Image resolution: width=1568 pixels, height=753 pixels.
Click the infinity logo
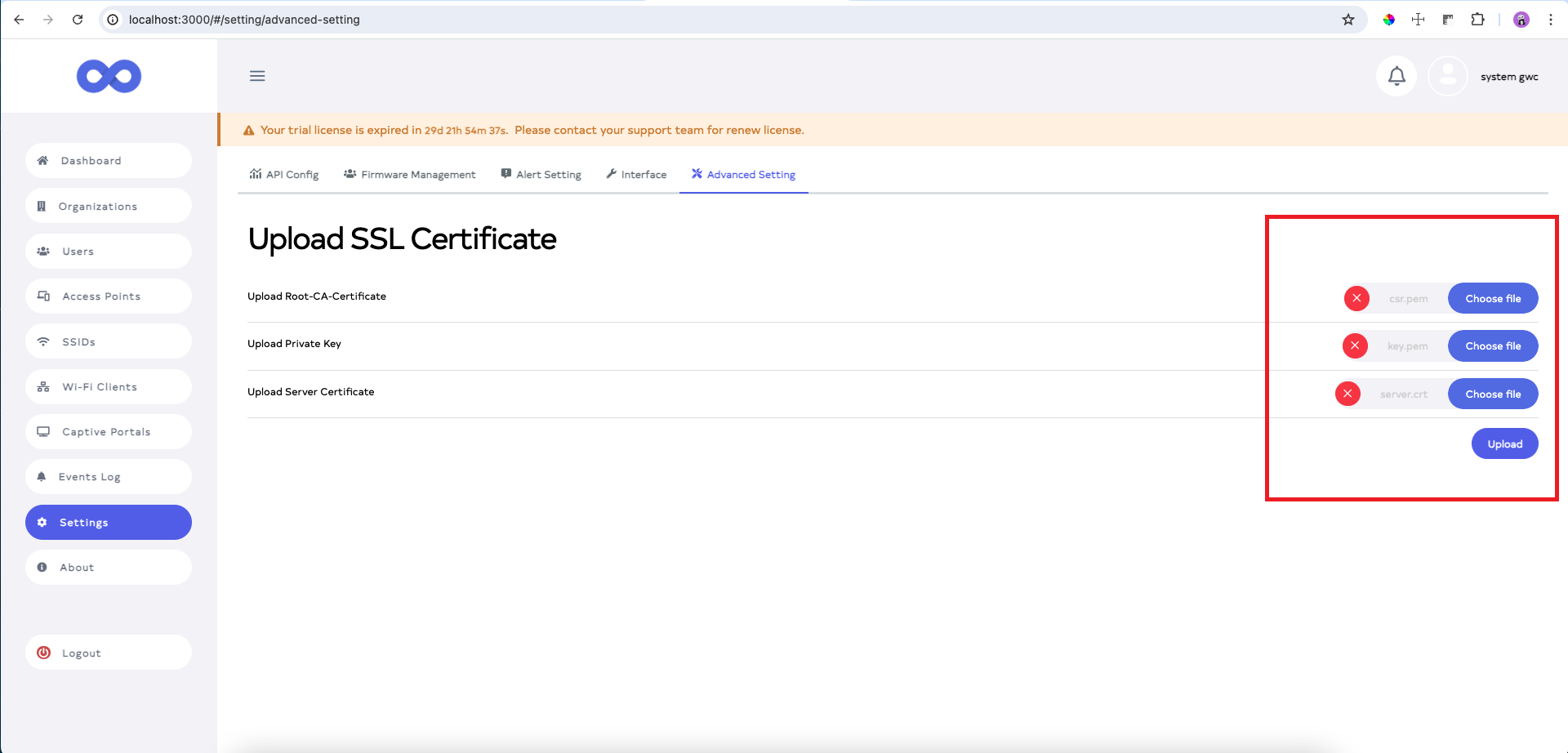click(x=109, y=77)
